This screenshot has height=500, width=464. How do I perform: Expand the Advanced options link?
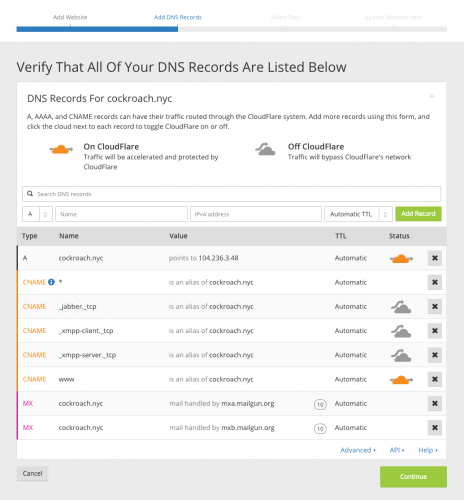click(x=358, y=450)
